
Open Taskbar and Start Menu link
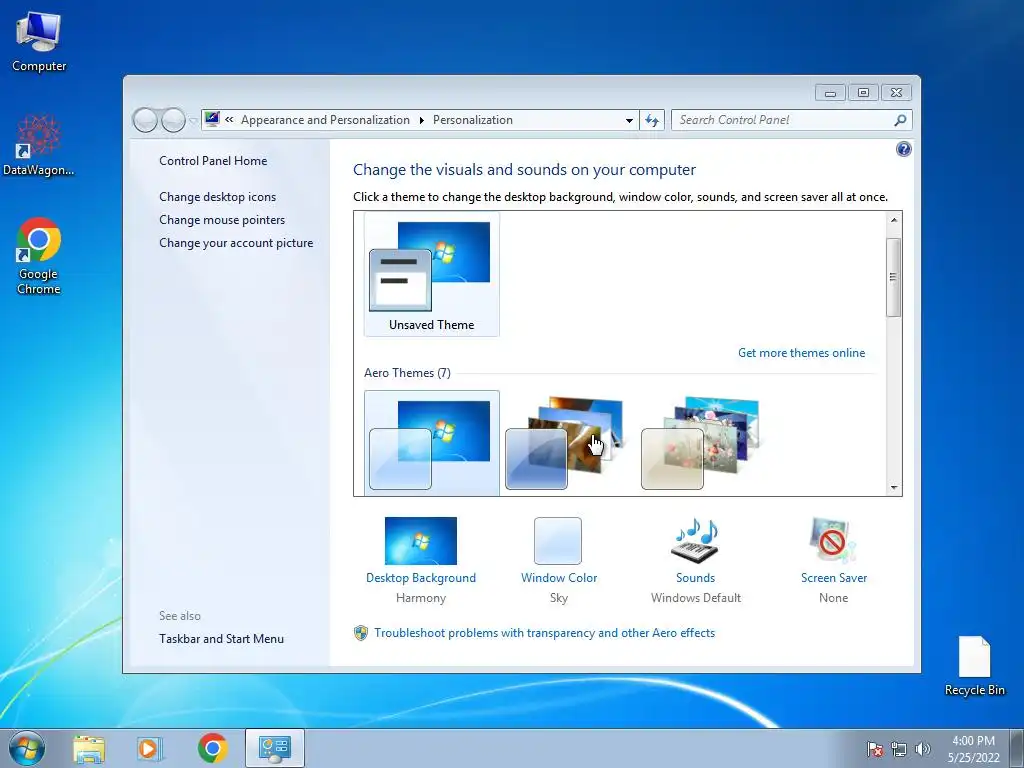click(221, 639)
